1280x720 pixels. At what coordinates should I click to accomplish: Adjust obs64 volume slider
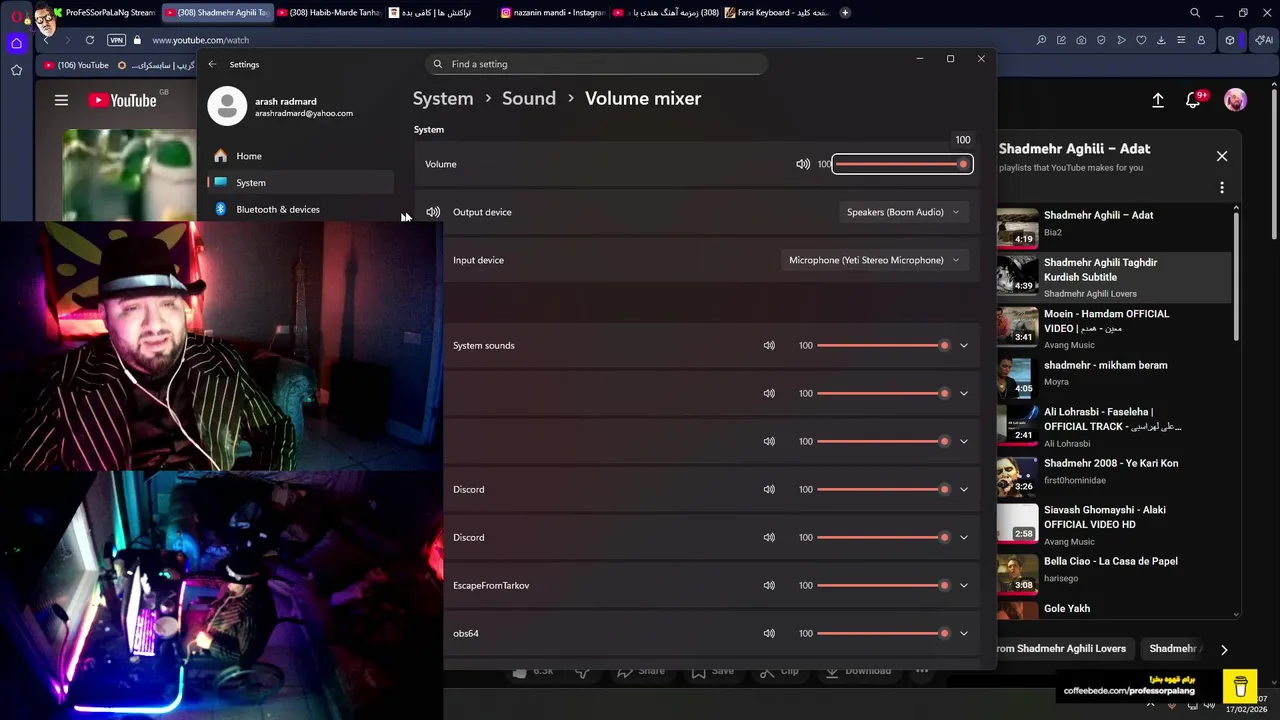(x=883, y=633)
